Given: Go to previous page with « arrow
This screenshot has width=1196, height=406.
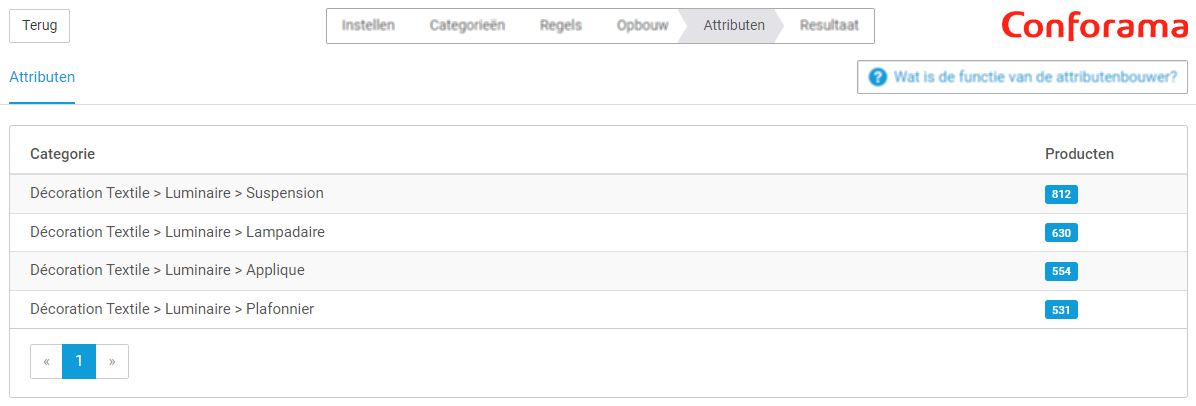Looking at the screenshot, I should 47,362.
